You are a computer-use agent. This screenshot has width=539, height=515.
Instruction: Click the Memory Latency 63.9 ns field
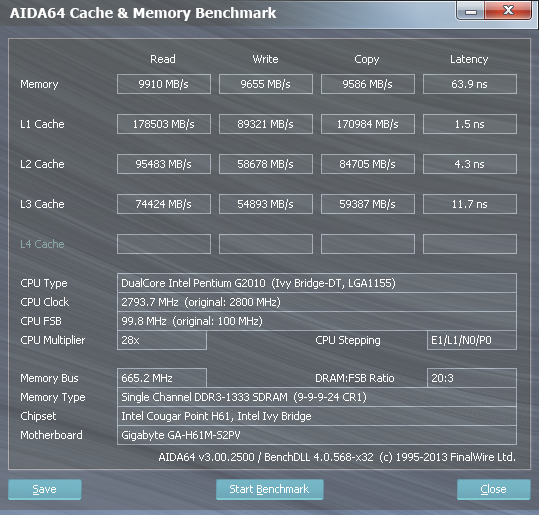pyautogui.click(x=470, y=84)
